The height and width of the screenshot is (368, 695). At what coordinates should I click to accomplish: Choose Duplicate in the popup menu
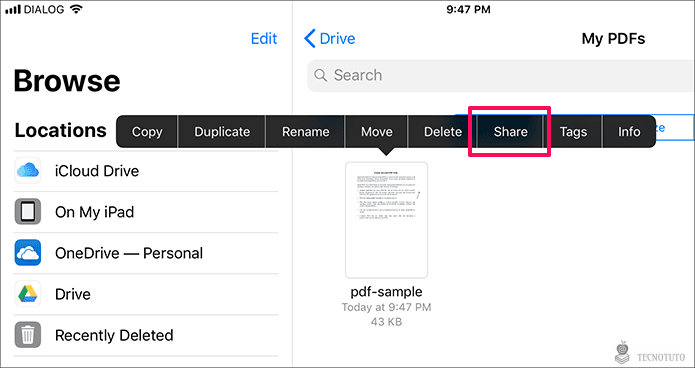(x=222, y=132)
